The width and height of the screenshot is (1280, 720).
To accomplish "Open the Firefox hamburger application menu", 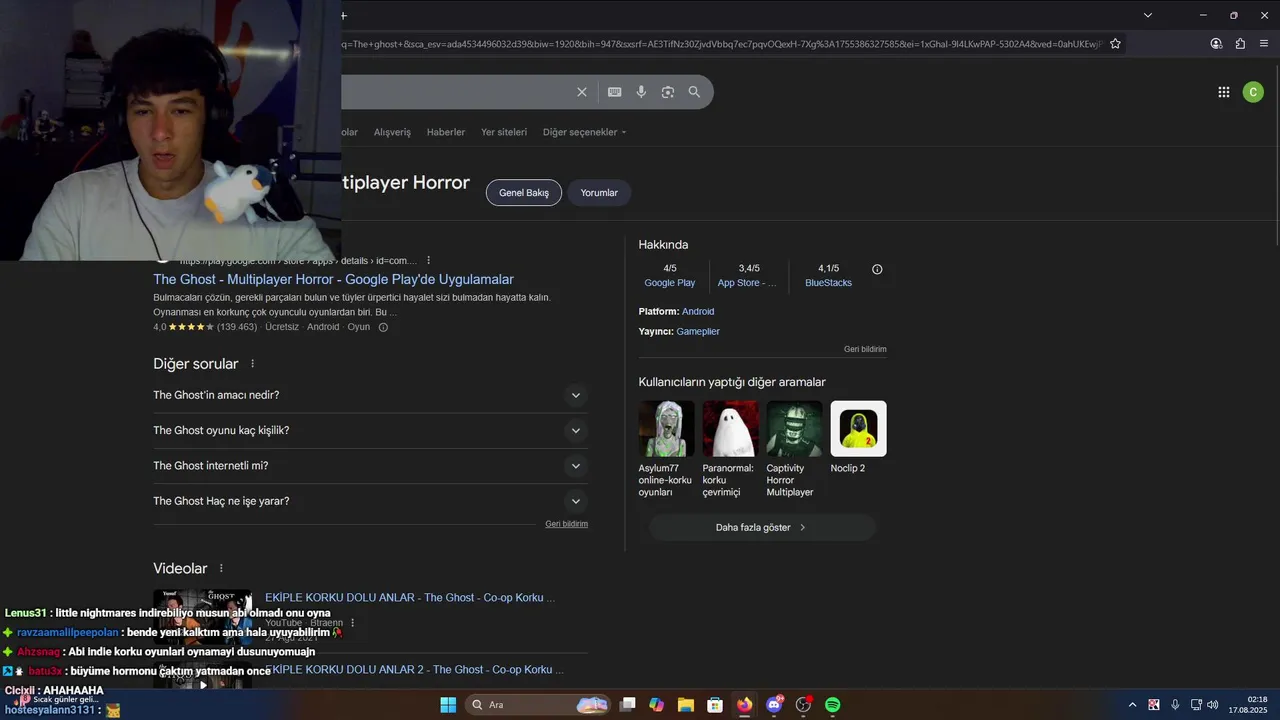I will click(x=1264, y=44).
